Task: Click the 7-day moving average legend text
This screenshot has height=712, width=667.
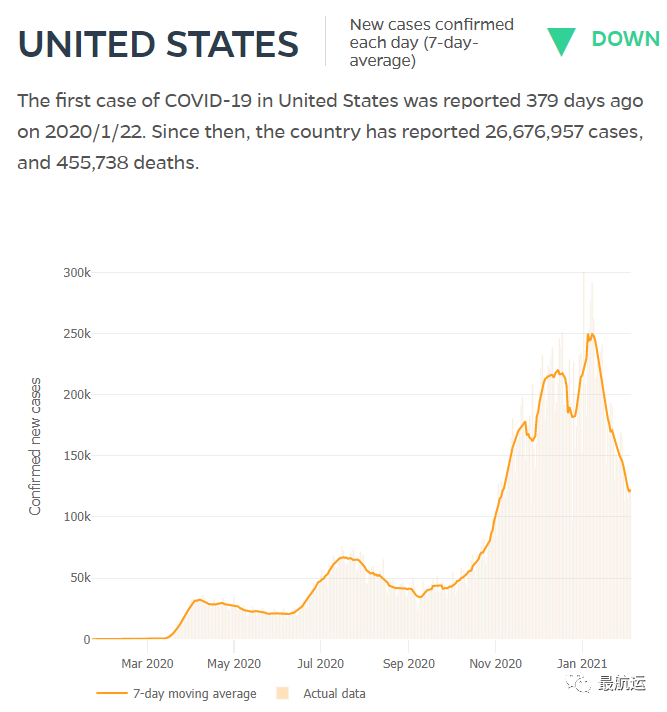Action: click(194, 694)
